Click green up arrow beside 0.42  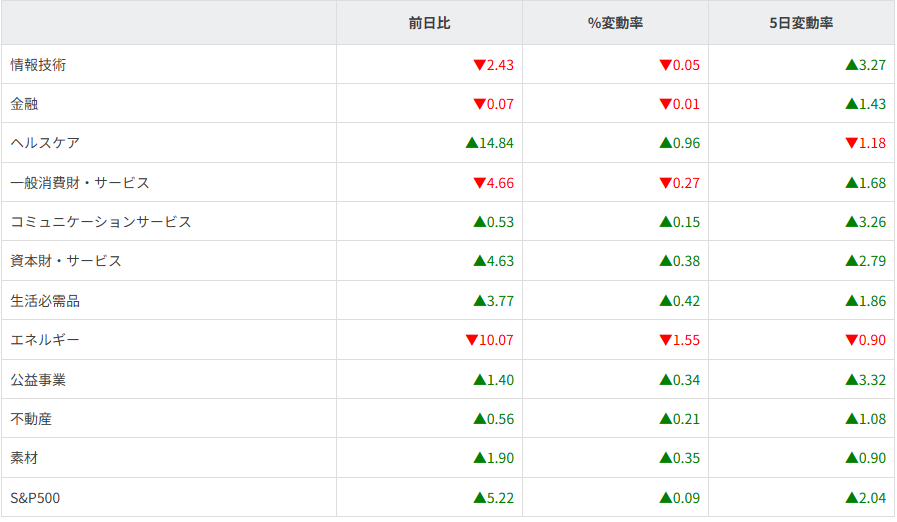tap(664, 301)
